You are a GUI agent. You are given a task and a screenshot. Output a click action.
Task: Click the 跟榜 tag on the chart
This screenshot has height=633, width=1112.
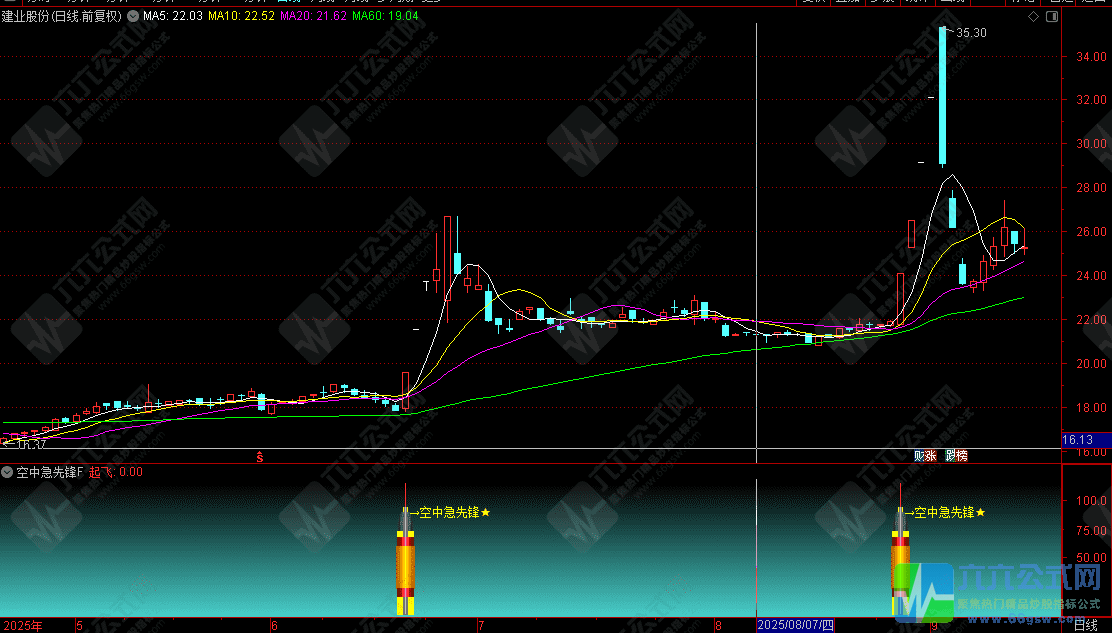(x=956, y=456)
